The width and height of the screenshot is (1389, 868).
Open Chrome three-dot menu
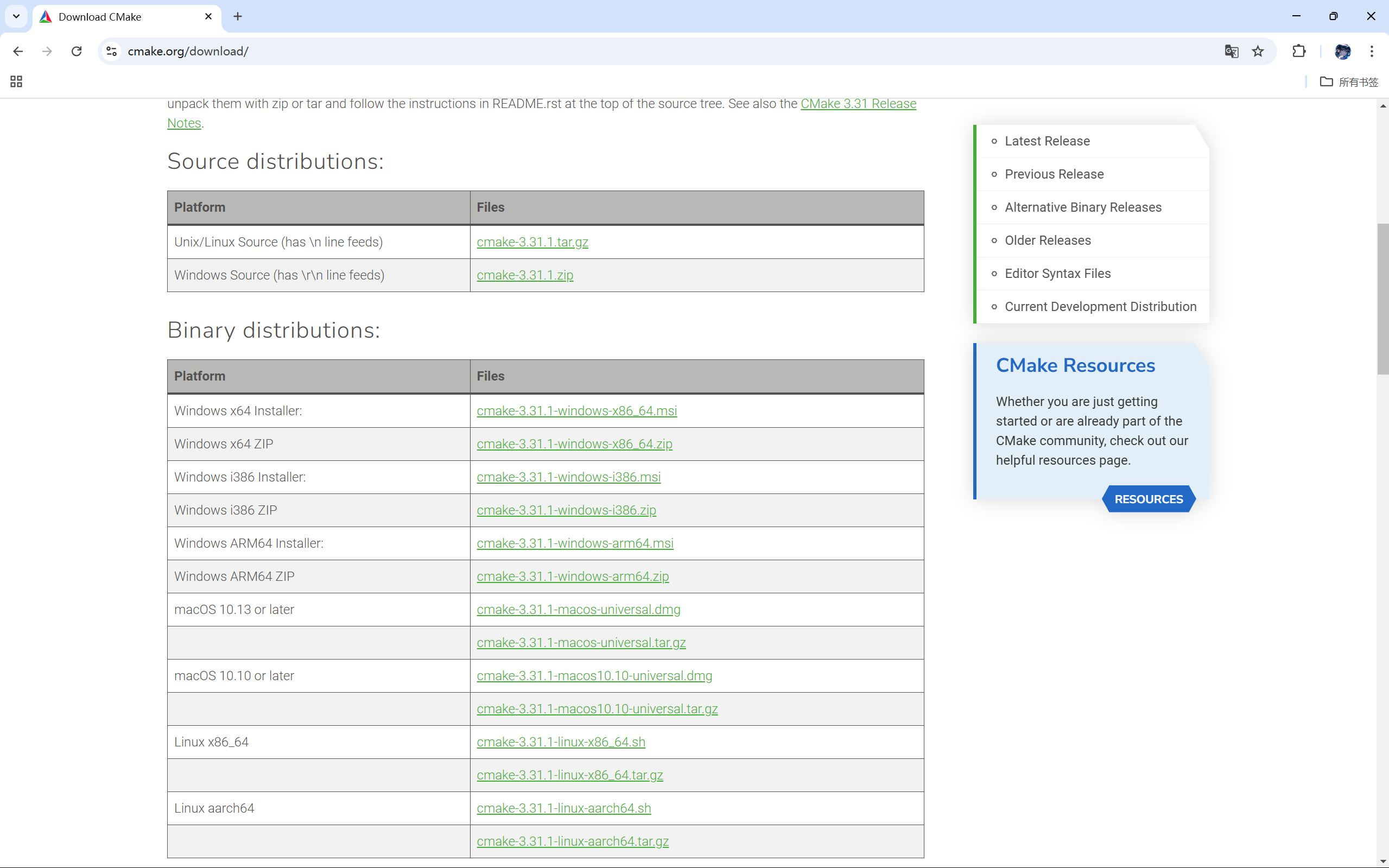point(1372,51)
